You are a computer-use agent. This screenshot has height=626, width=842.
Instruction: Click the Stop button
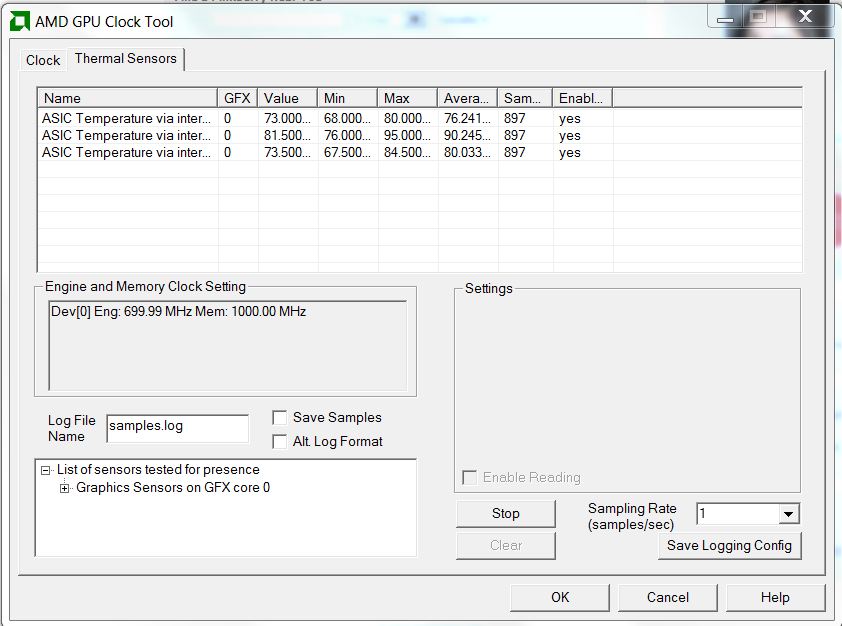tap(506, 514)
